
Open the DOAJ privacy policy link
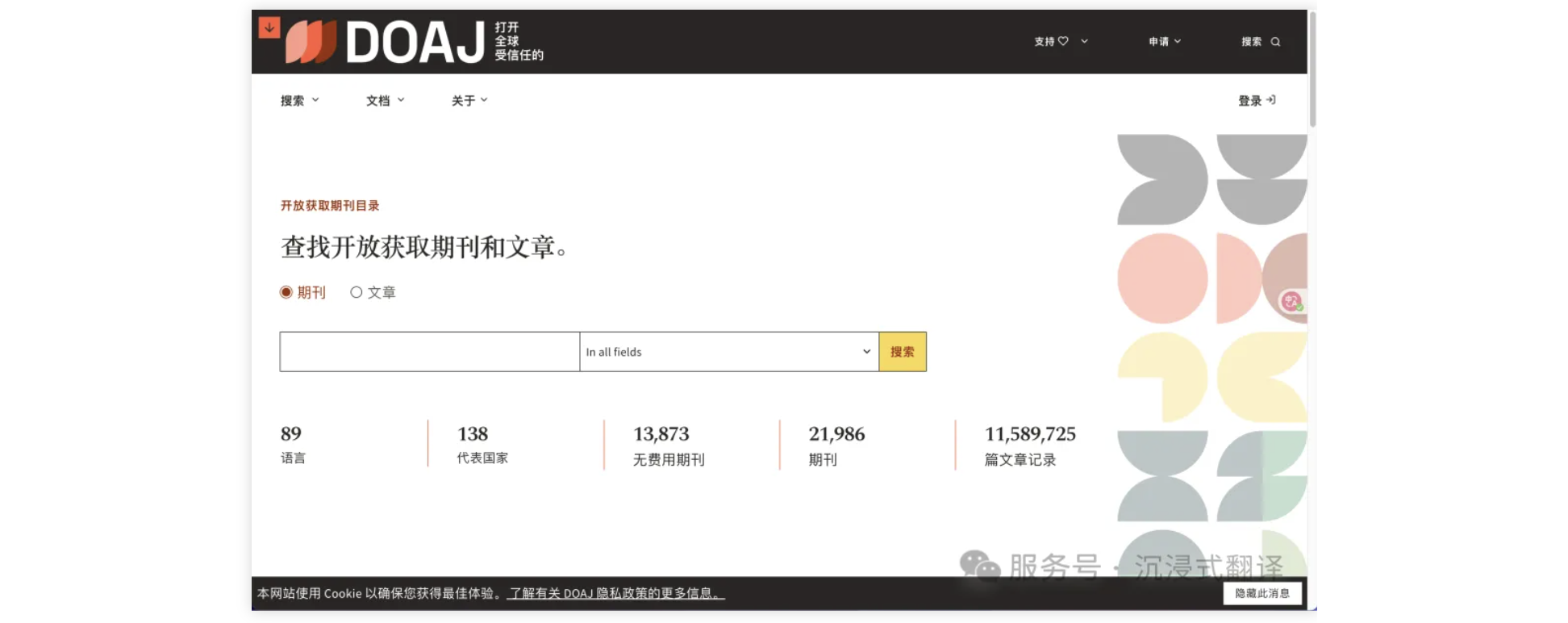(x=615, y=593)
